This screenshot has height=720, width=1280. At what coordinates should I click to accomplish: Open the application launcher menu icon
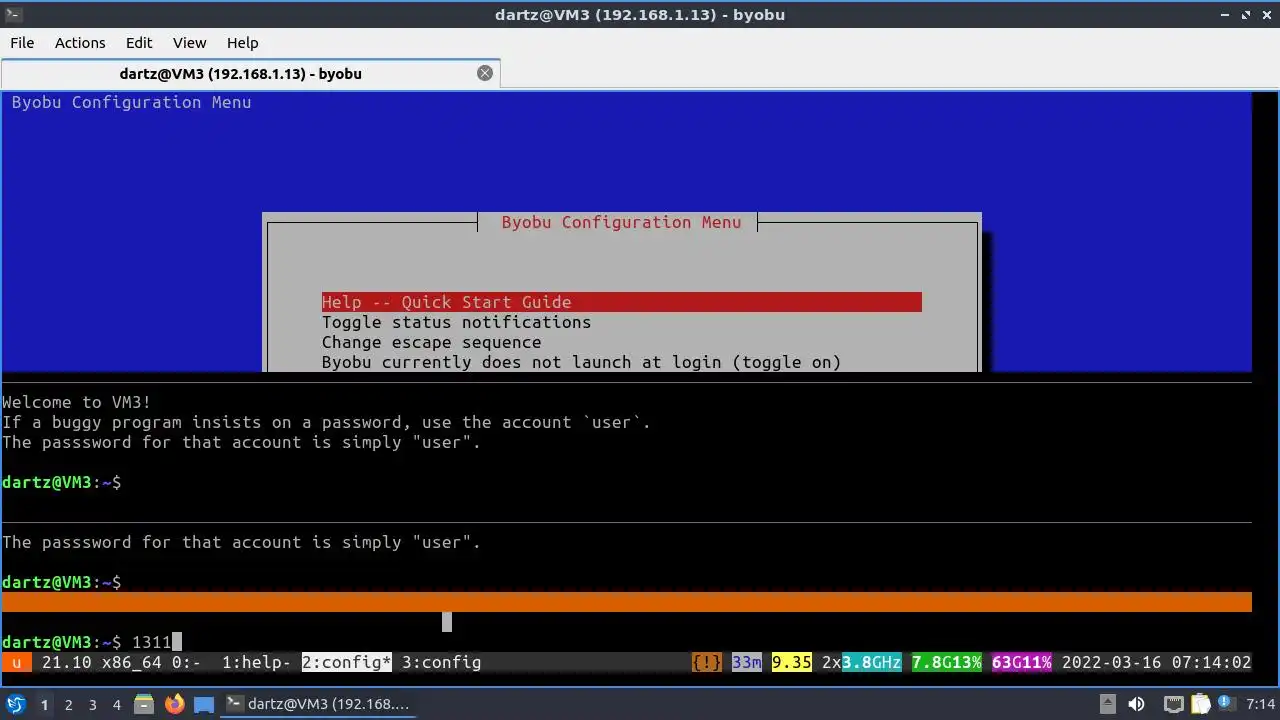(16, 704)
